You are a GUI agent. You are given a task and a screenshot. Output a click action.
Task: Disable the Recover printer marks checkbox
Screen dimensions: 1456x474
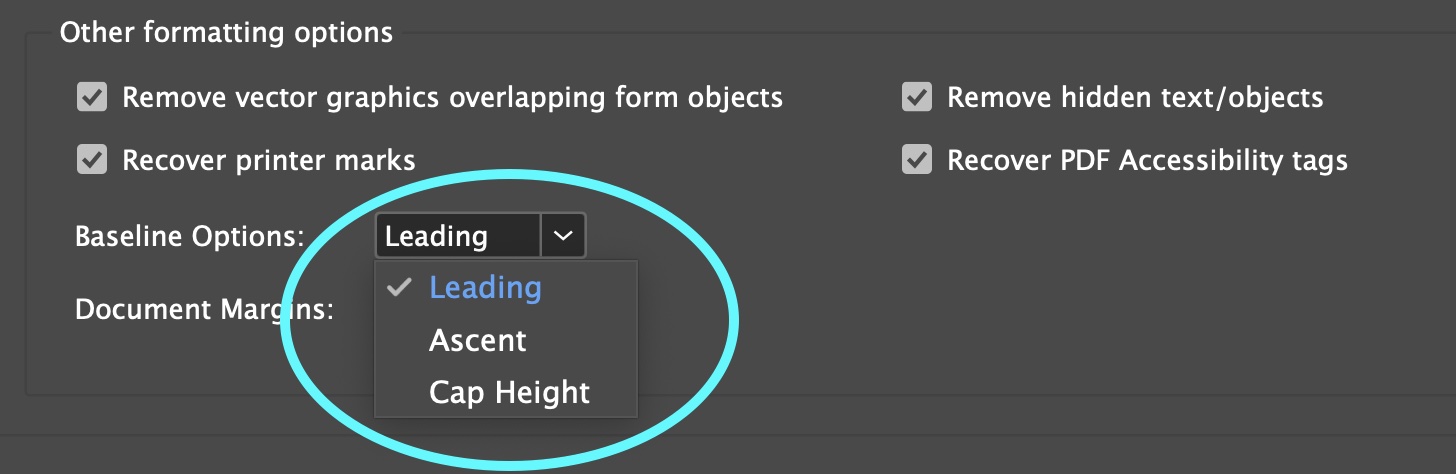pyautogui.click(x=92, y=160)
